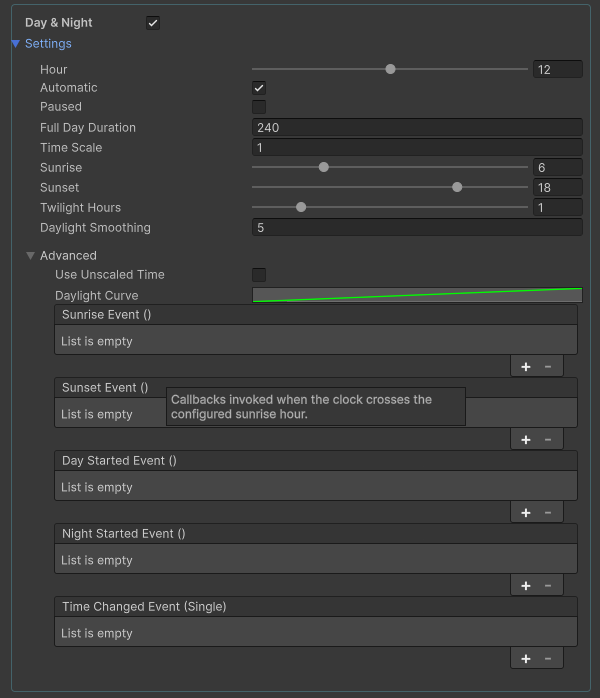Remove listener from Time Changed Event list
This screenshot has width=600, height=698.
(548, 659)
